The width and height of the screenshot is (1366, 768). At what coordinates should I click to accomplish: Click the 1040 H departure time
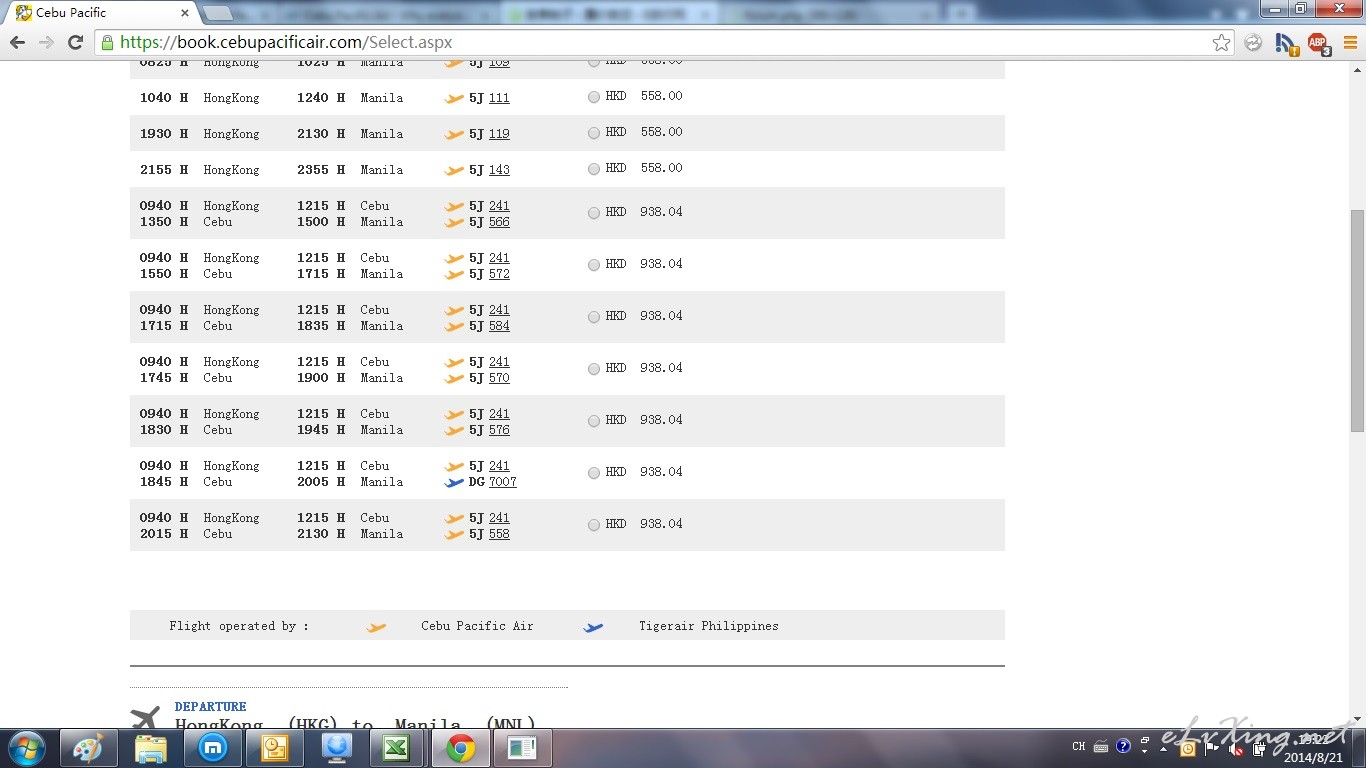click(164, 98)
